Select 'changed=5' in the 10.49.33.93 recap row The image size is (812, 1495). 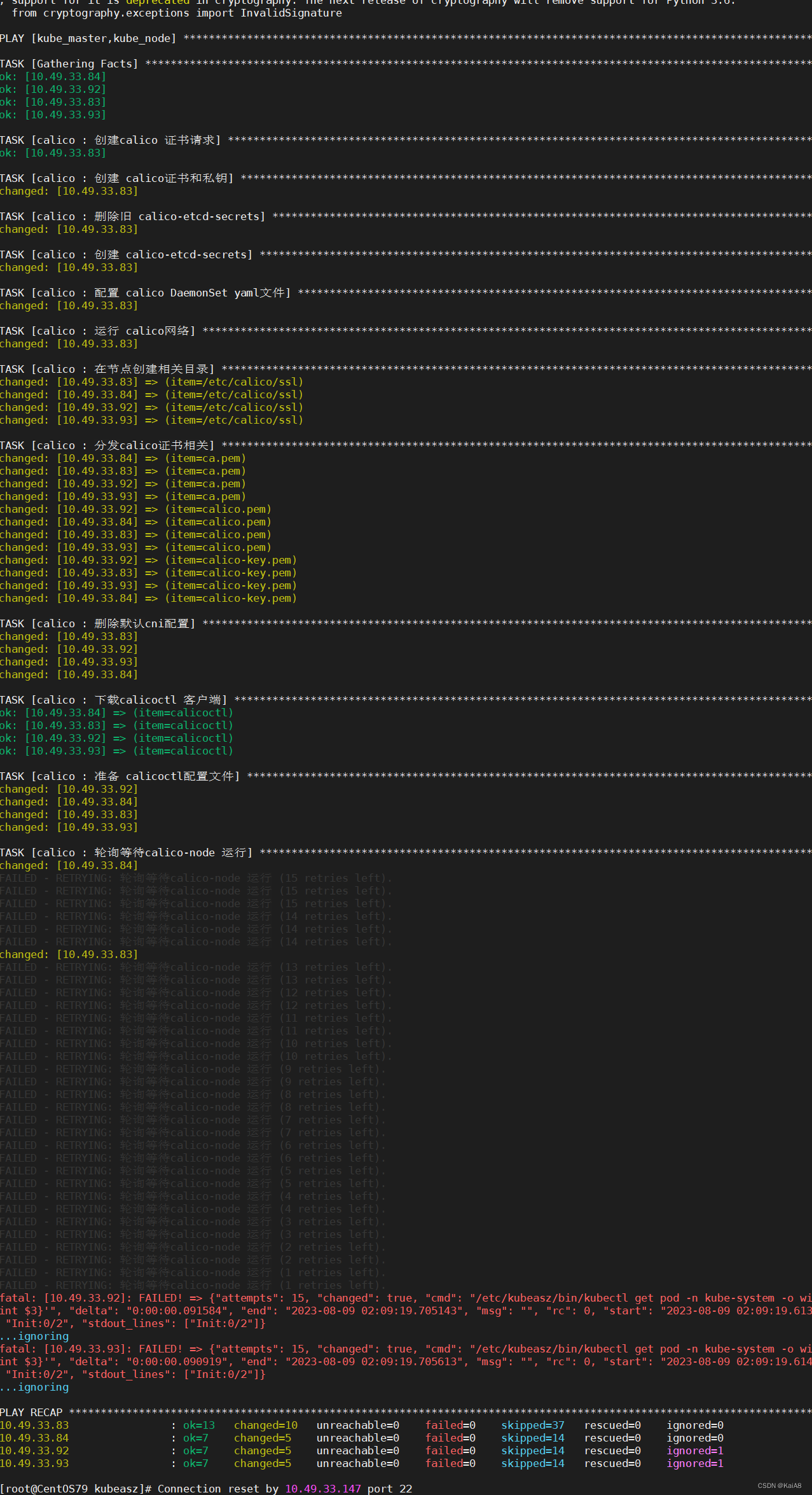(263, 1463)
